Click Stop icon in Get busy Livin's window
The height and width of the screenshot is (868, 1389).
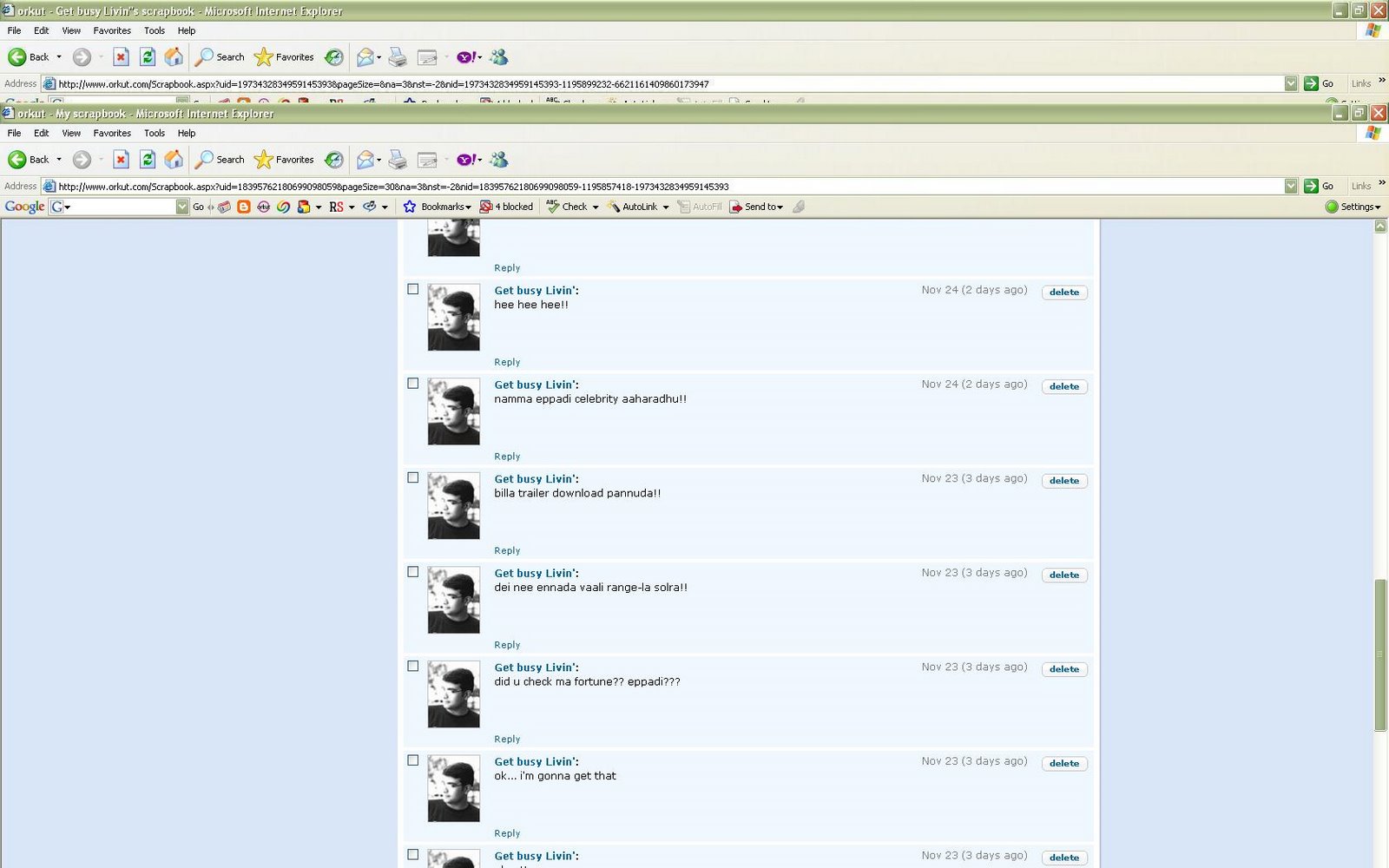pos(121,57)
